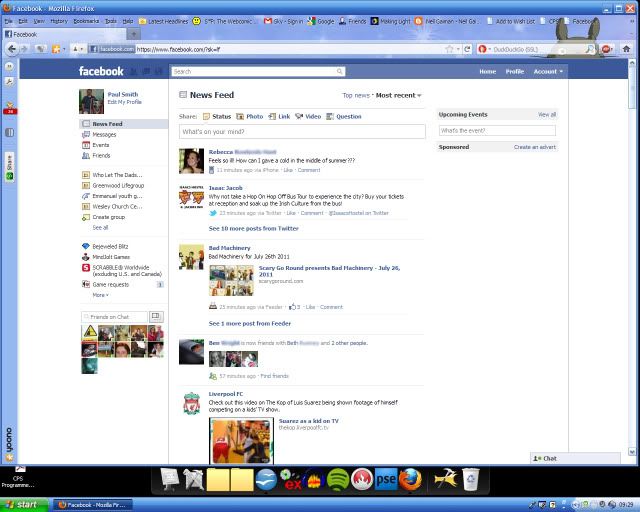Expand More under the apps list
This screenshot has height=512, width=640.
pyautogui.click(x=100, y=295)
